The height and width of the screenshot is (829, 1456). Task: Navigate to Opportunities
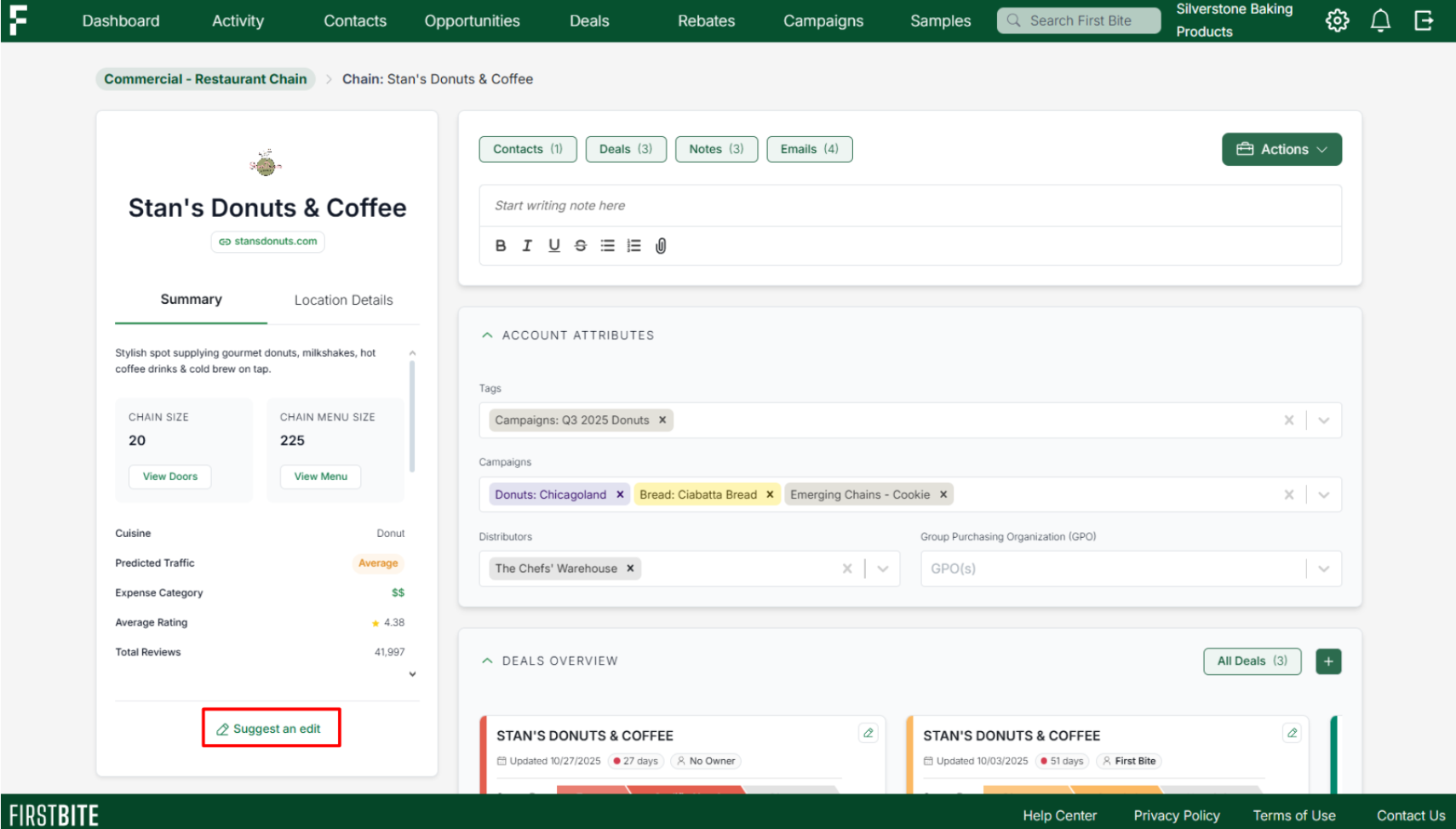tap(473, 20)
